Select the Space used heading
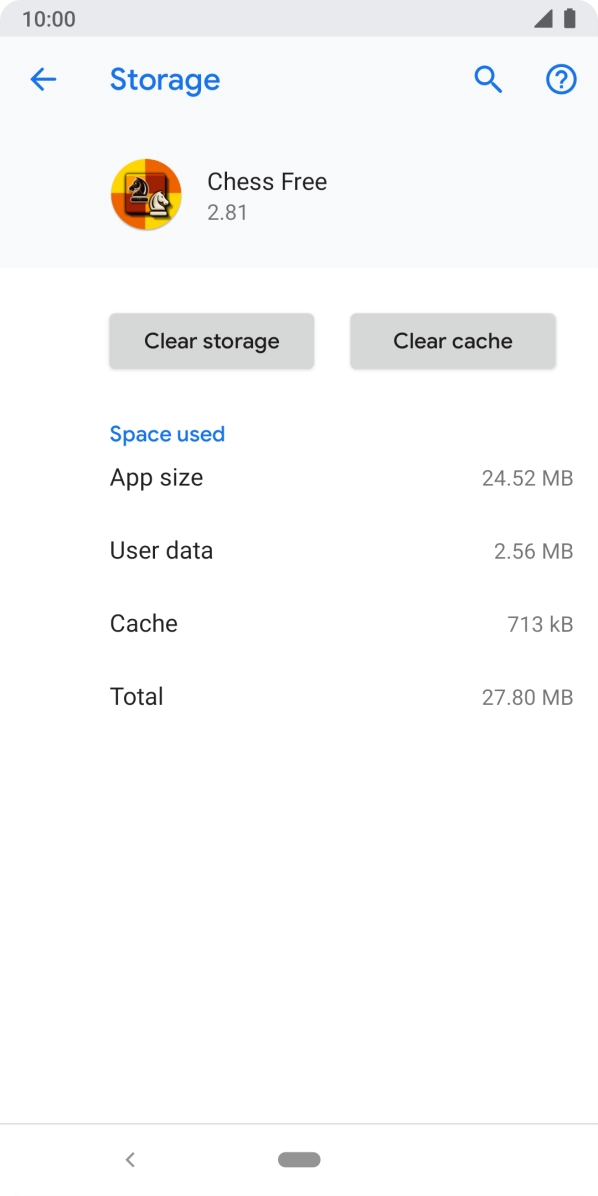Screen dimensions: 598x1196 pyautogui.click(x=167, y=434)
